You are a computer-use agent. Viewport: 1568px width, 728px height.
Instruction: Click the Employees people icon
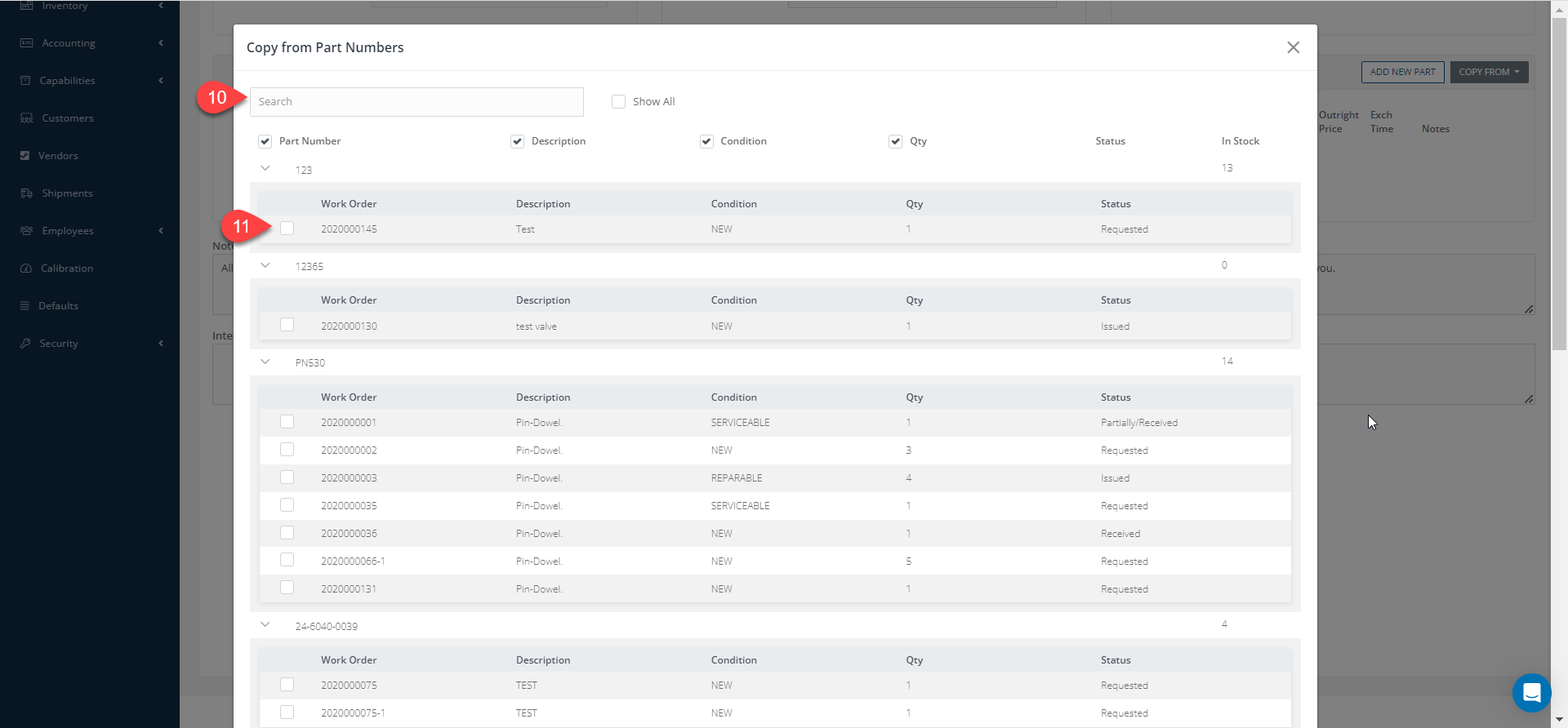(x=26, y=231)
